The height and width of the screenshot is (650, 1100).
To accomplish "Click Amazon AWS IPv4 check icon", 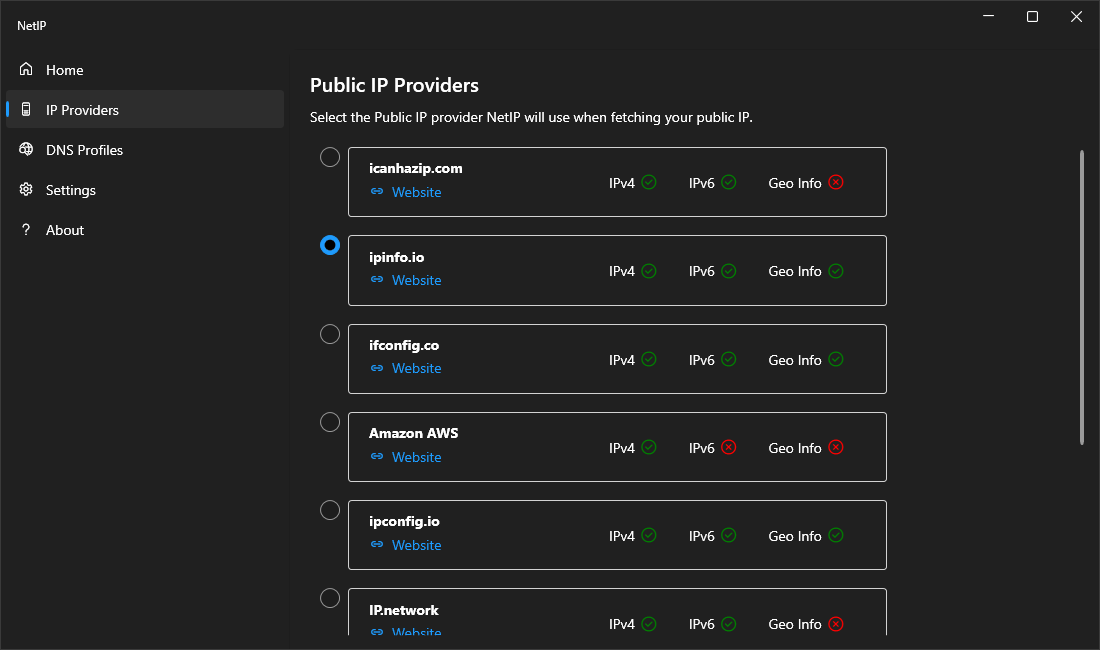I will point(649,447).
